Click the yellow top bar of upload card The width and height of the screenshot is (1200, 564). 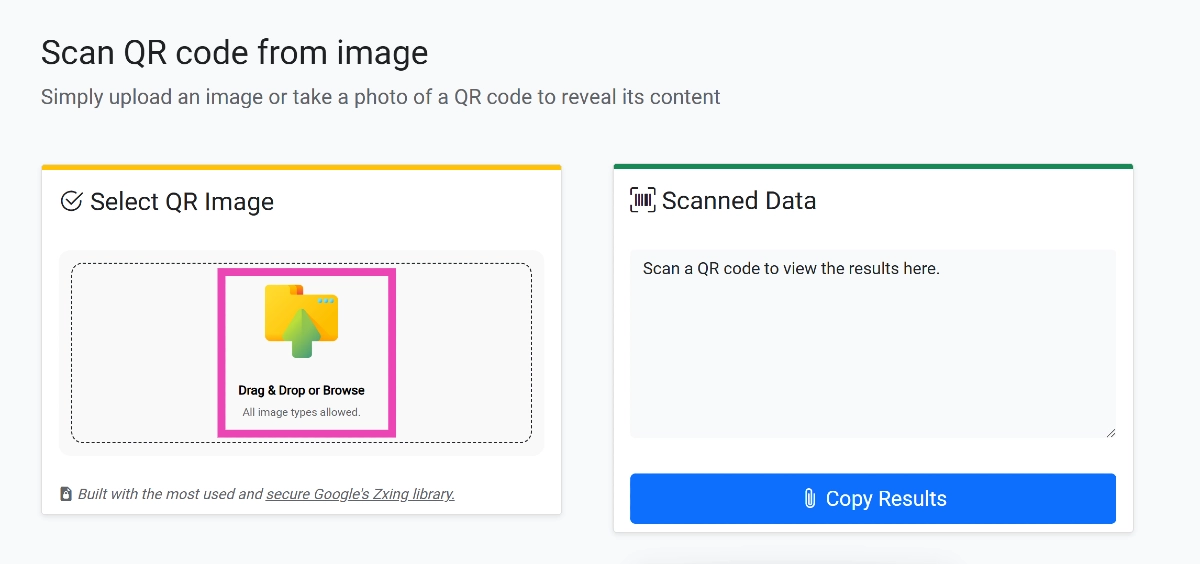pos(301,167)
